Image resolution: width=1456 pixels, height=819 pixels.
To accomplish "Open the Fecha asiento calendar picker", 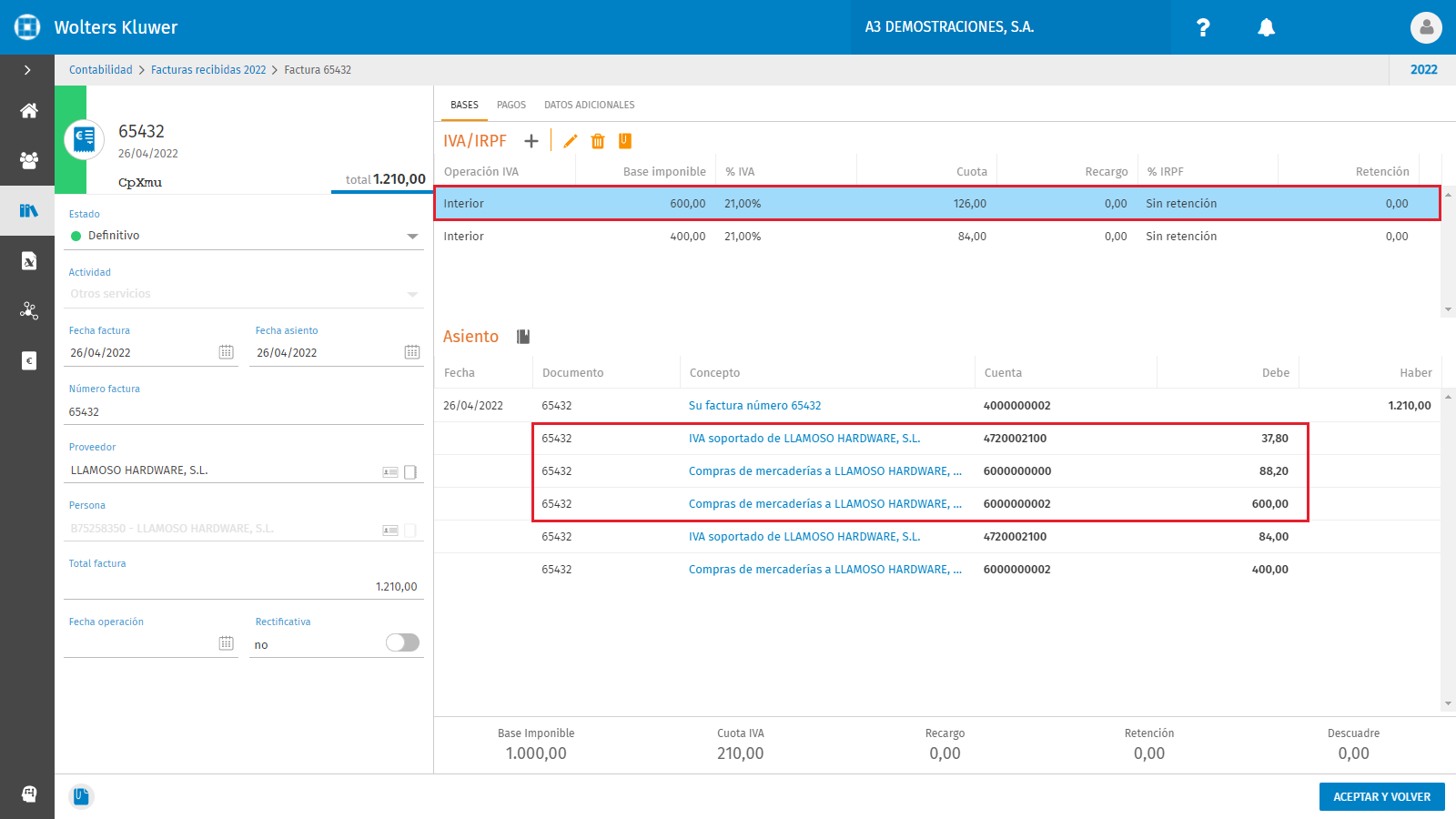I will (x=412, y=352).
